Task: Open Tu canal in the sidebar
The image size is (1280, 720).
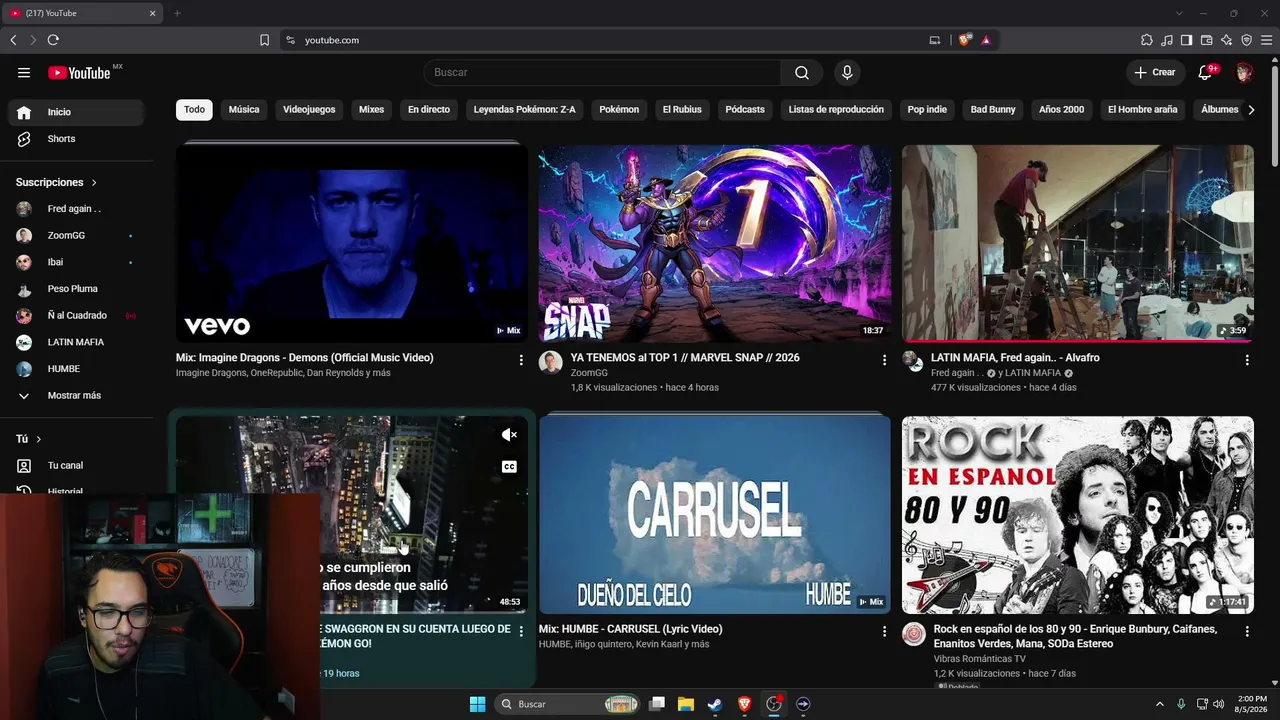Action: [x=76, y=465]
